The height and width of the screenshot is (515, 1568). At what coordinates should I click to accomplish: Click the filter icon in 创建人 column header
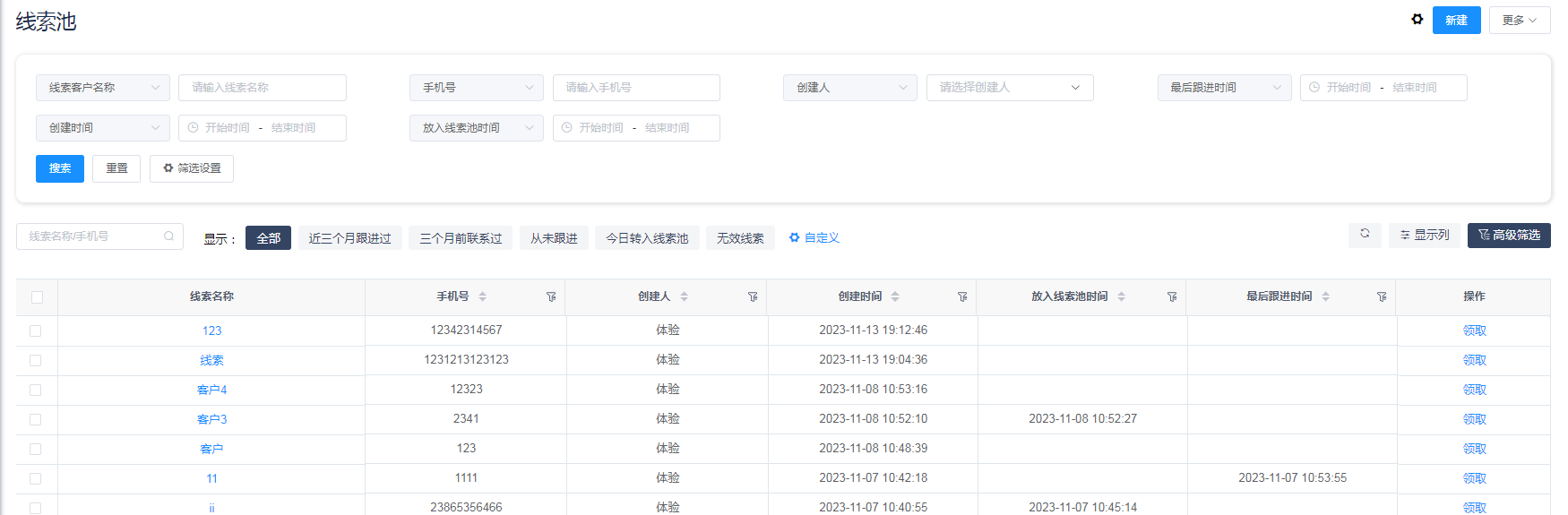pos(753,297)
